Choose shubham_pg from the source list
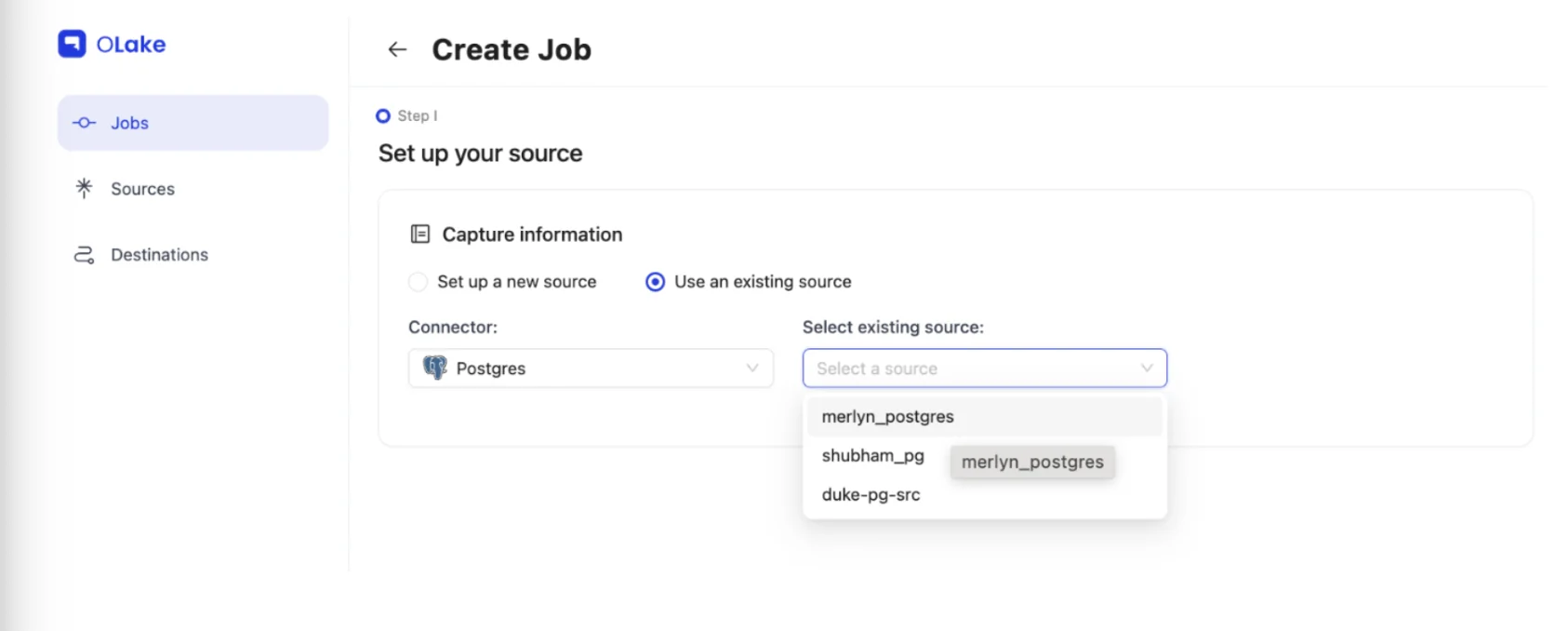 (x=872, y=456)
